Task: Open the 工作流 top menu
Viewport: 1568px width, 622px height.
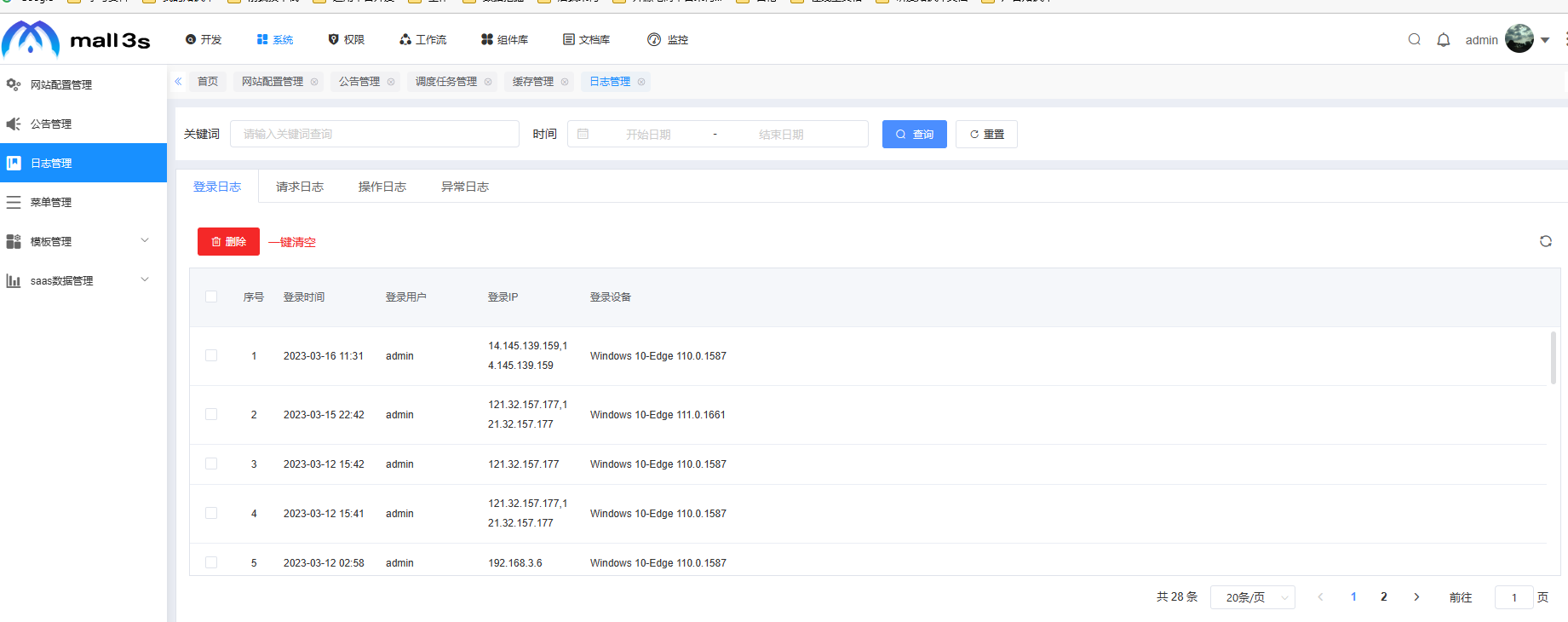Action: click(422, 40)
